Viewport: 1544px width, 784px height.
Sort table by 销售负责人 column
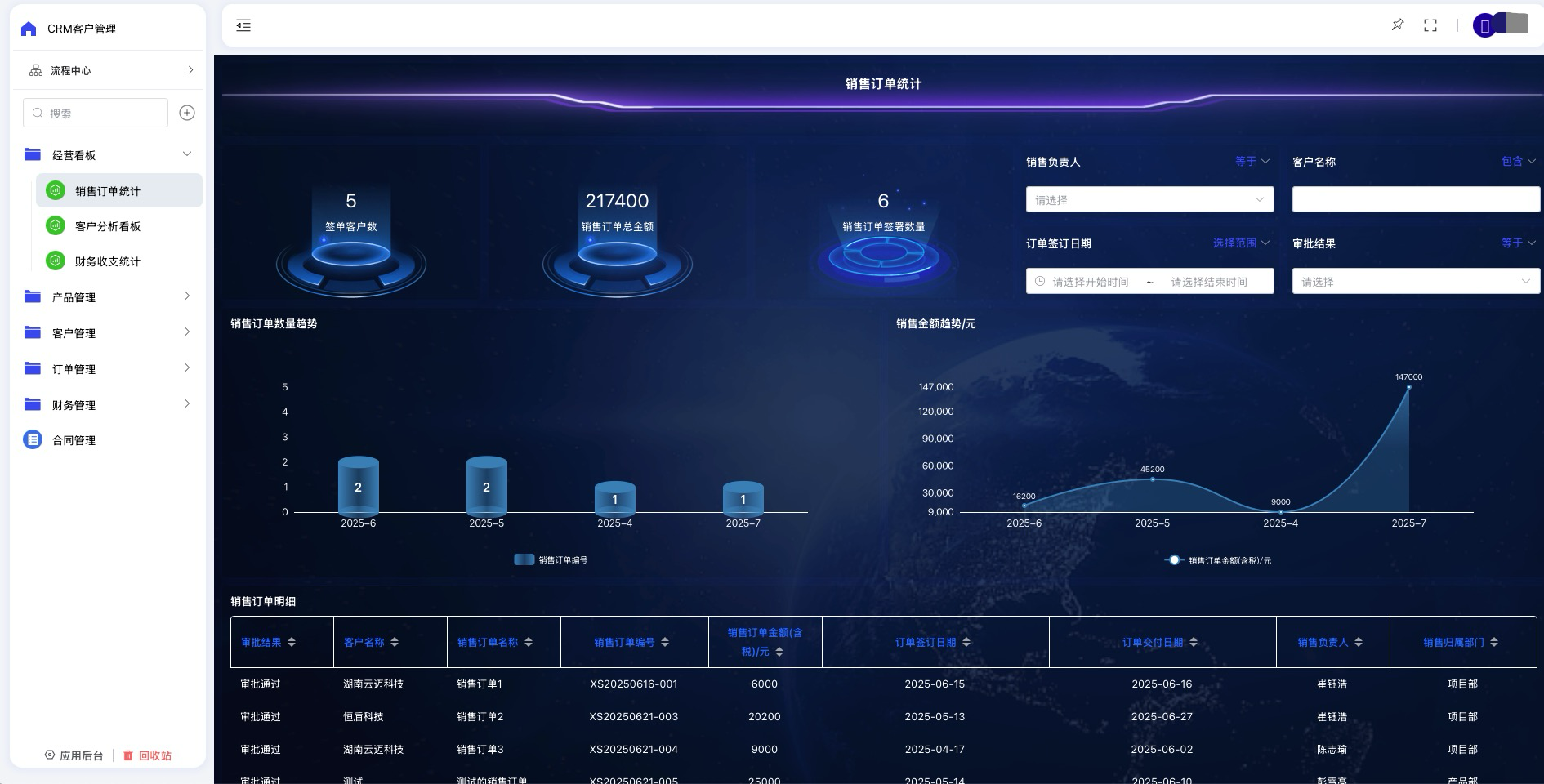1359,642
